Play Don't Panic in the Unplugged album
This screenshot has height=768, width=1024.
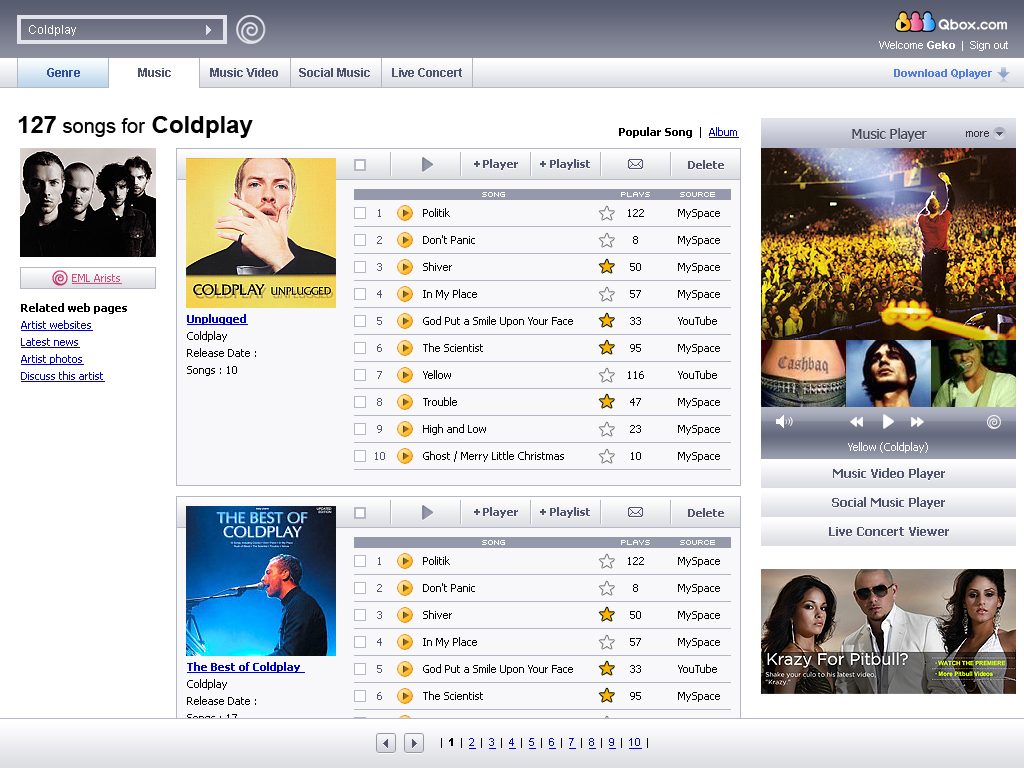click(x=405, y=240)
